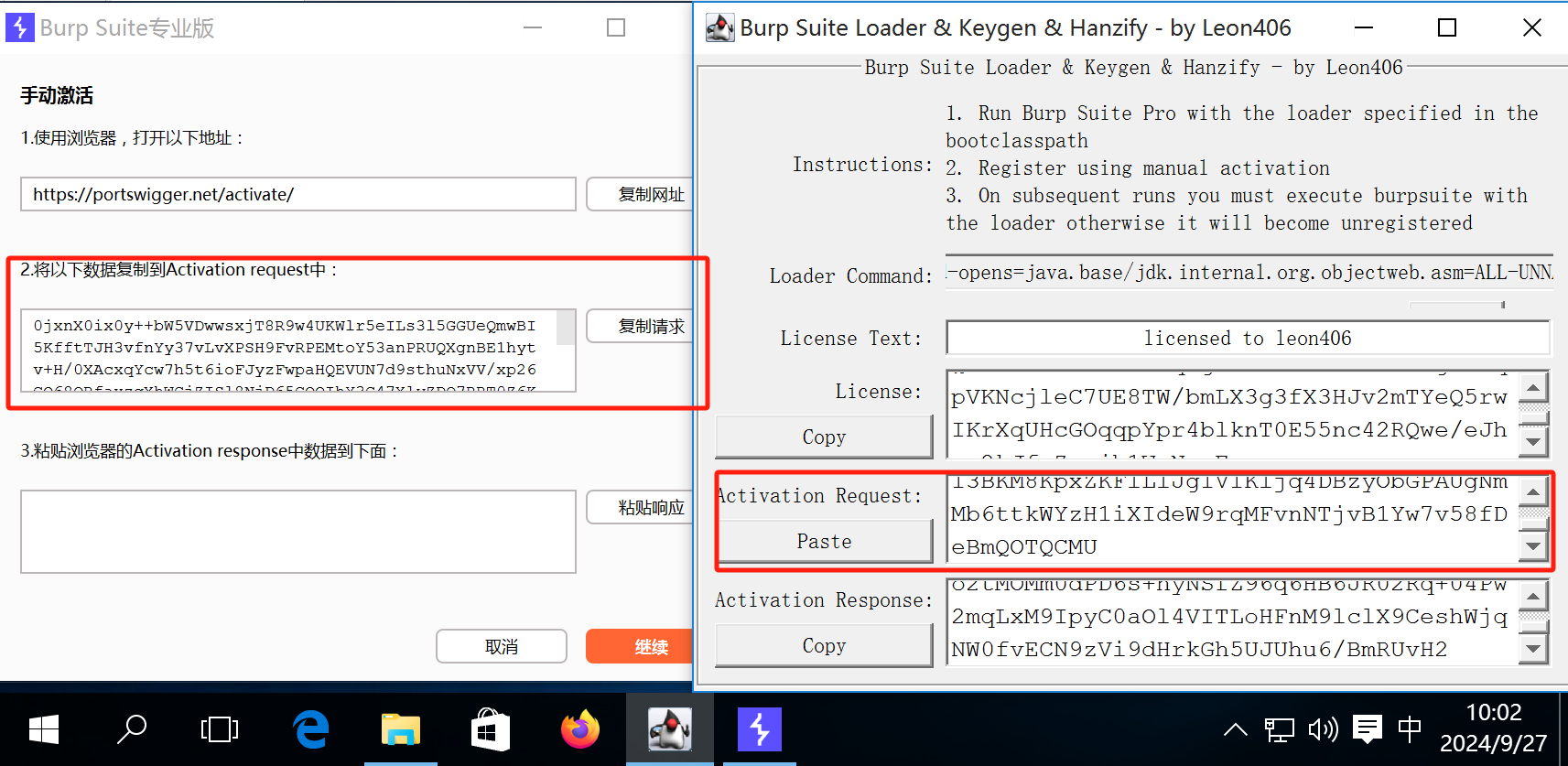
Task: Switch the Chinese input method indicator
Action: [1410, 729]
